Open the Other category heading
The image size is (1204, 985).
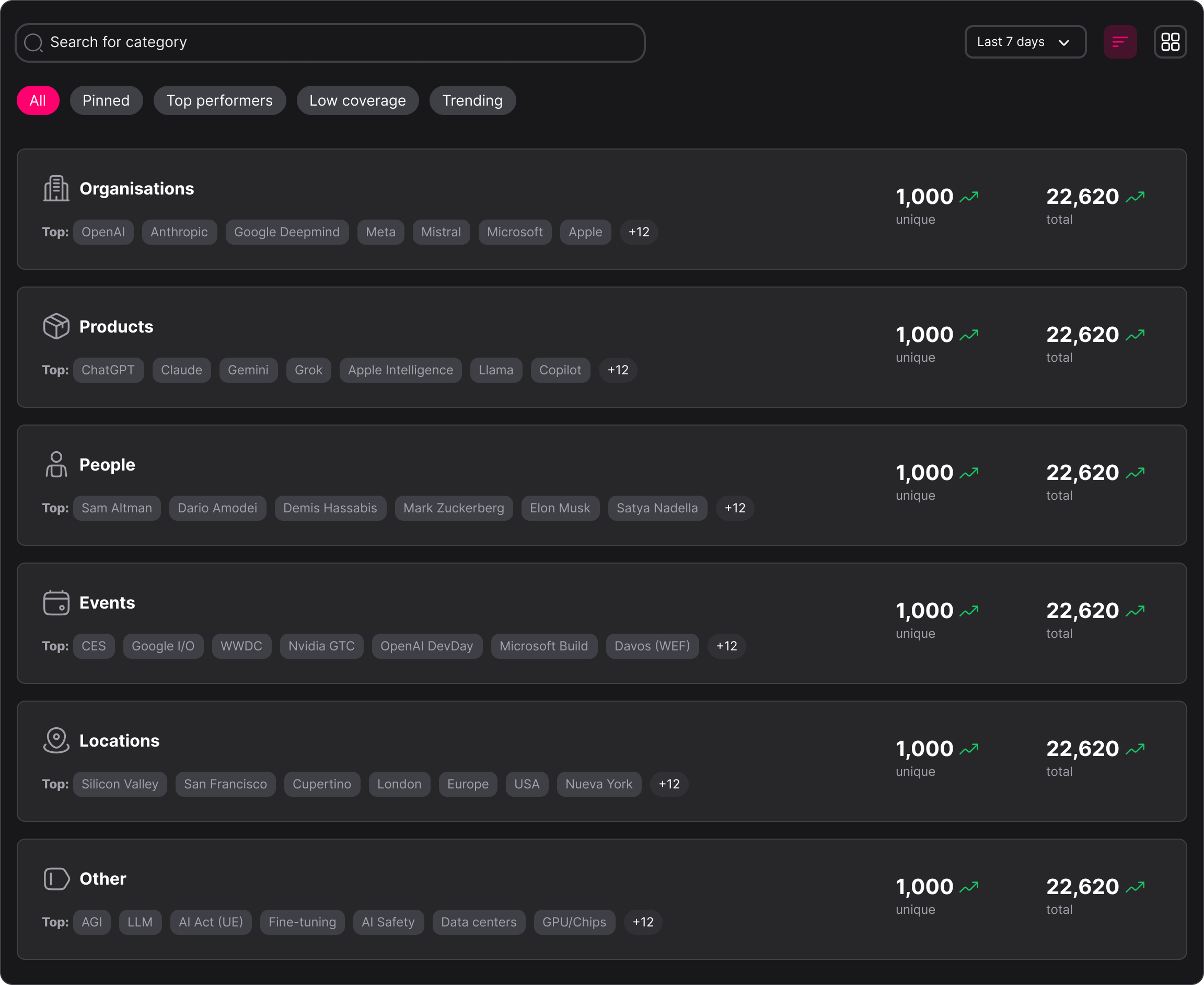coord(102,878)
